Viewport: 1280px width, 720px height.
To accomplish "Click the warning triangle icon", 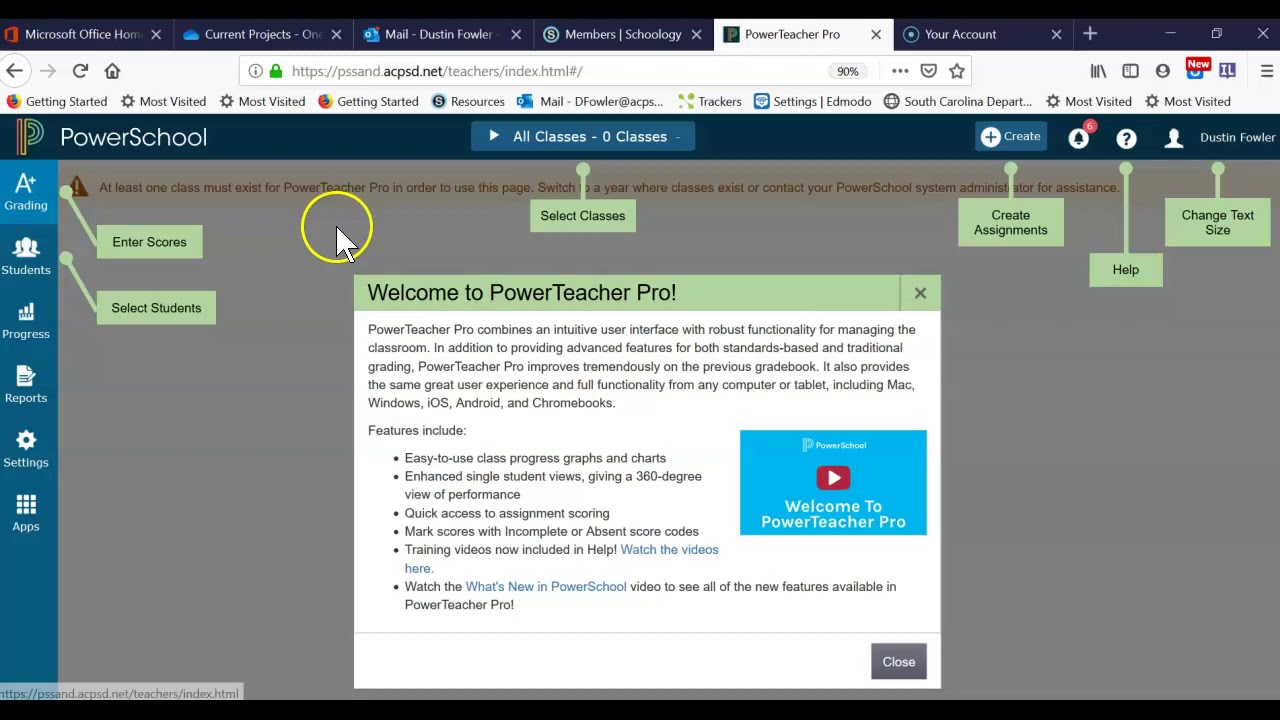I will pos(78,187).
